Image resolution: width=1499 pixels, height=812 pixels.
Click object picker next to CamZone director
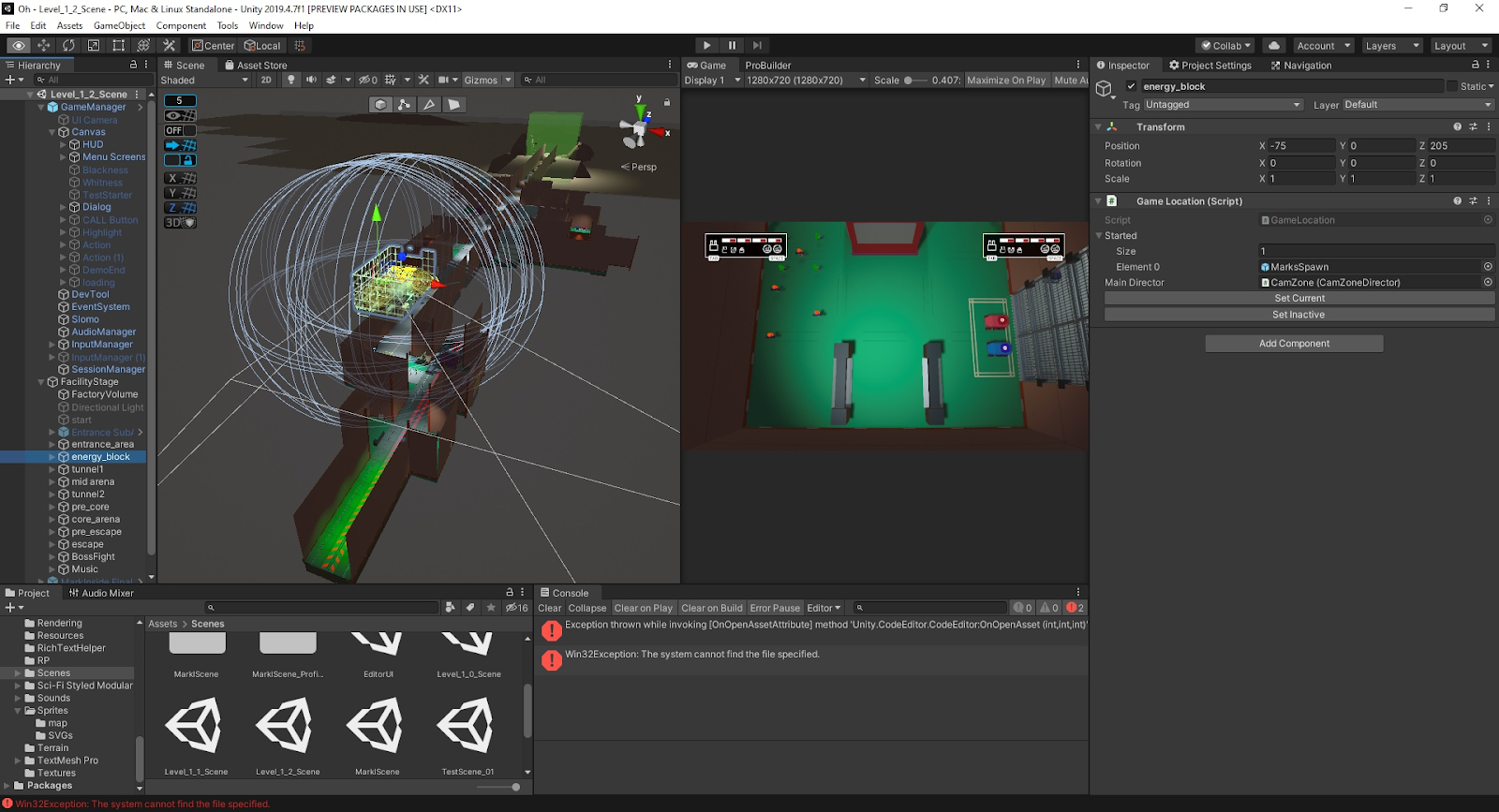[1488, 282]
